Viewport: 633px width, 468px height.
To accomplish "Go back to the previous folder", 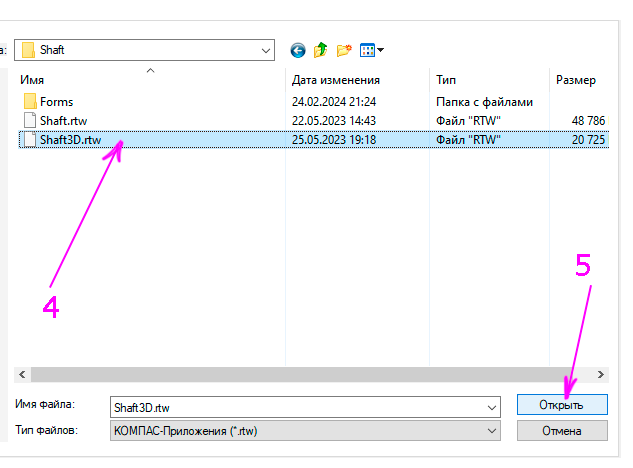I will [x=298, y=50].
